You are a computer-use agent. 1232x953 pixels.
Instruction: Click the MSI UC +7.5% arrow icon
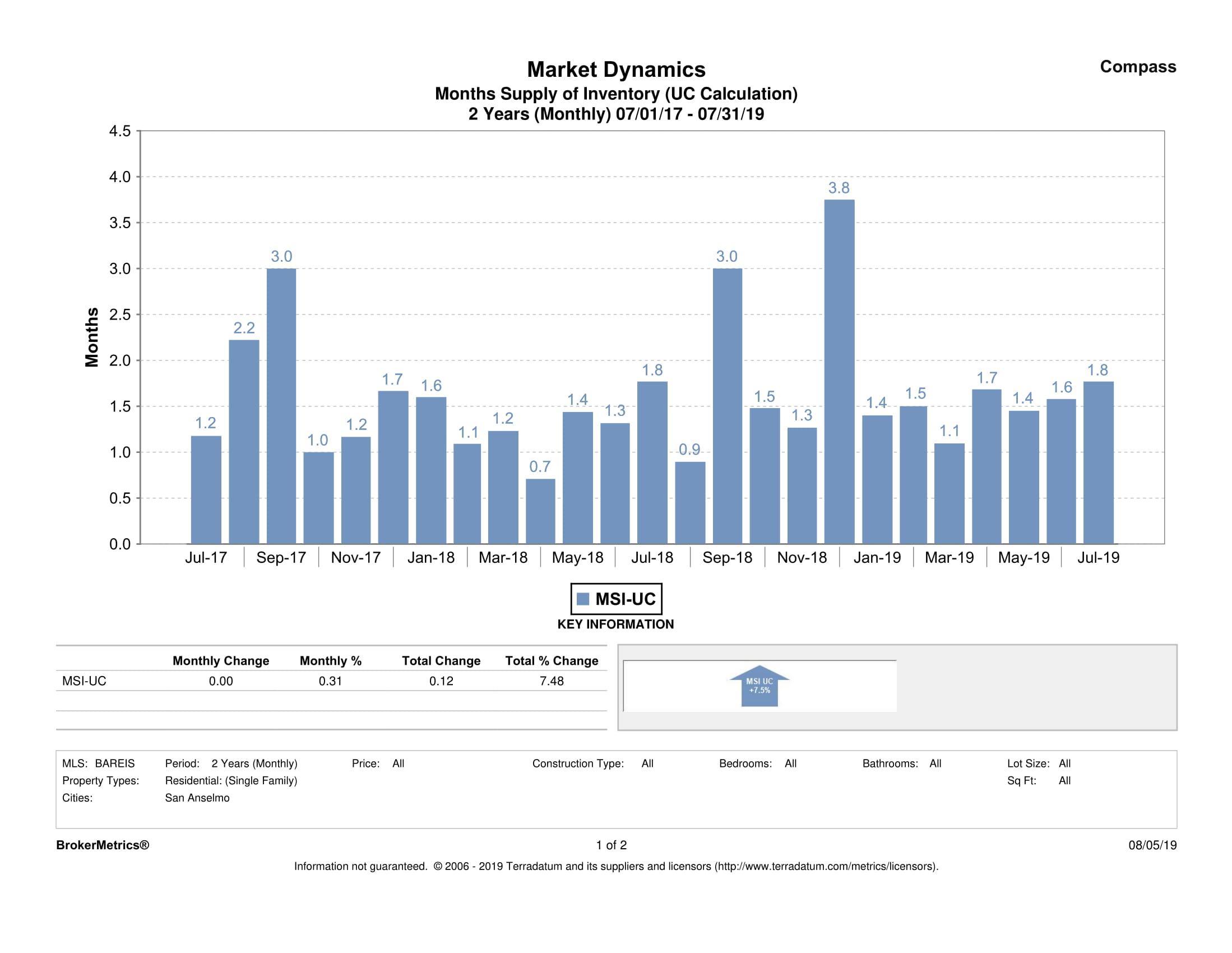[x=759, y=686]
